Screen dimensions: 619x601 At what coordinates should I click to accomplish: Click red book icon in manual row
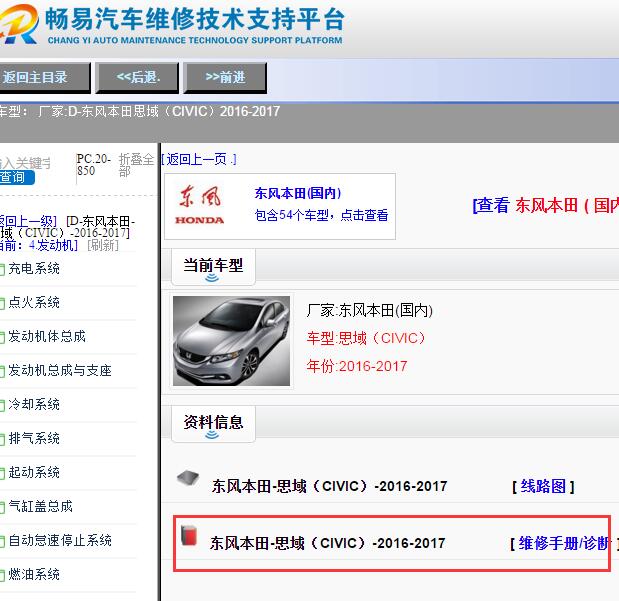pyautogui.click(x=189, y=535)
